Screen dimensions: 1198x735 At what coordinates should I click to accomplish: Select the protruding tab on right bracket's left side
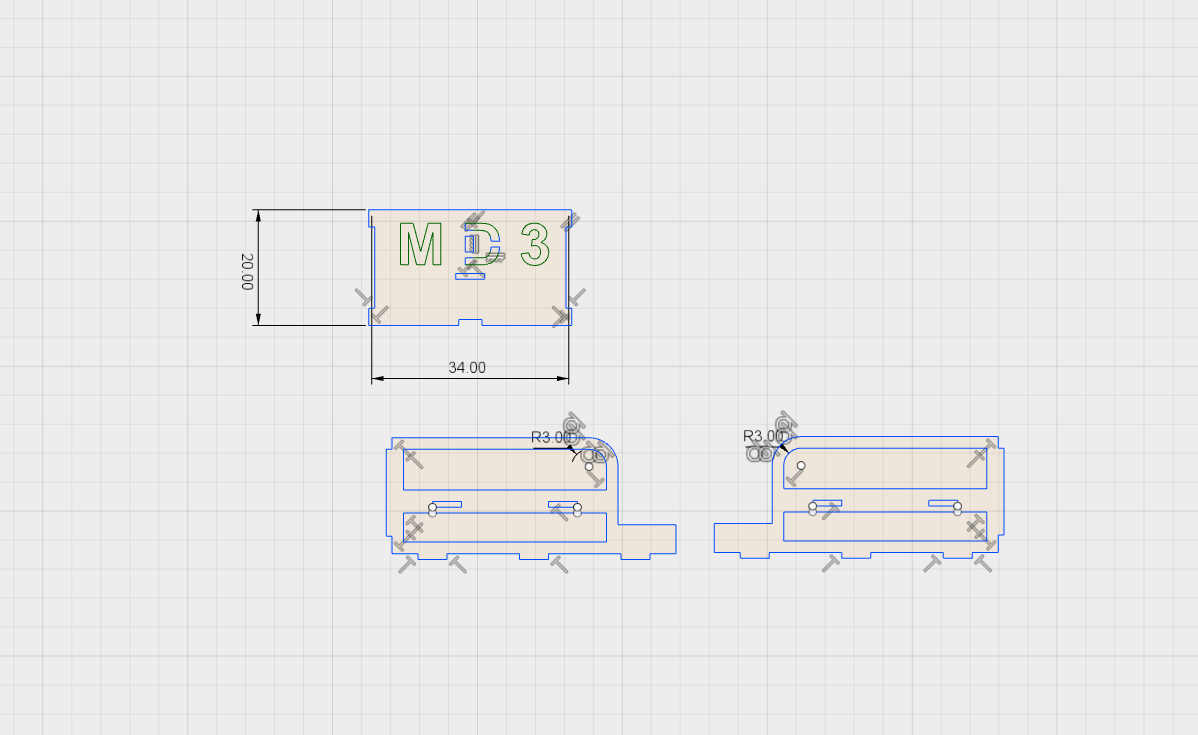pos(742,537)
